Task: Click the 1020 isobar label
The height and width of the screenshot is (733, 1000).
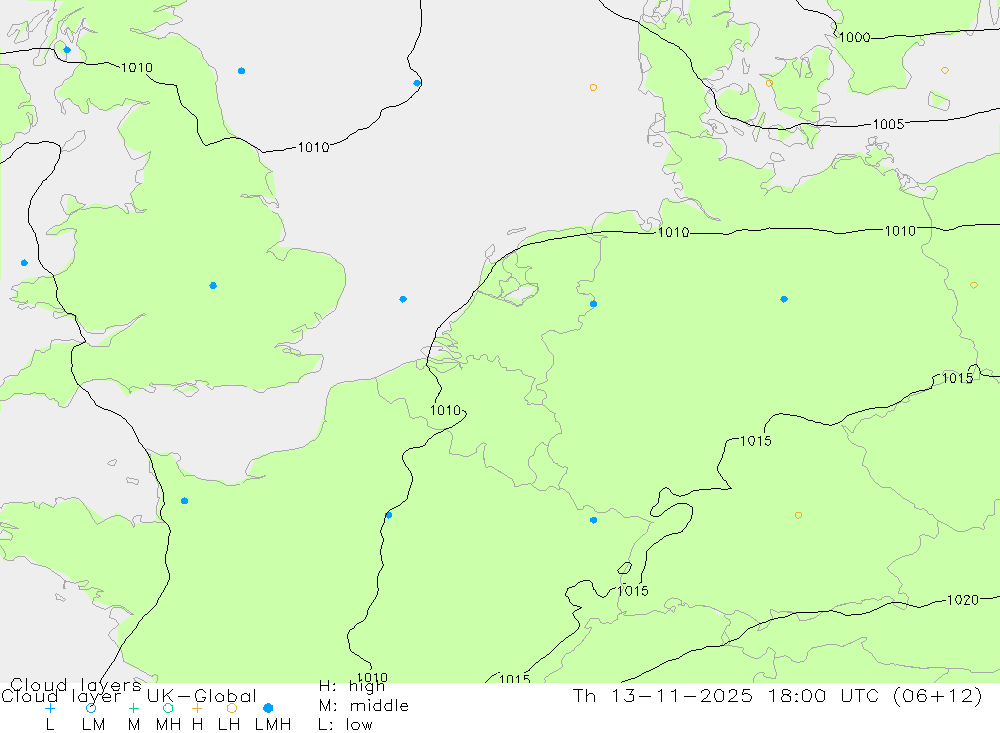Action: pyautogui.click(x=963, y=600)
